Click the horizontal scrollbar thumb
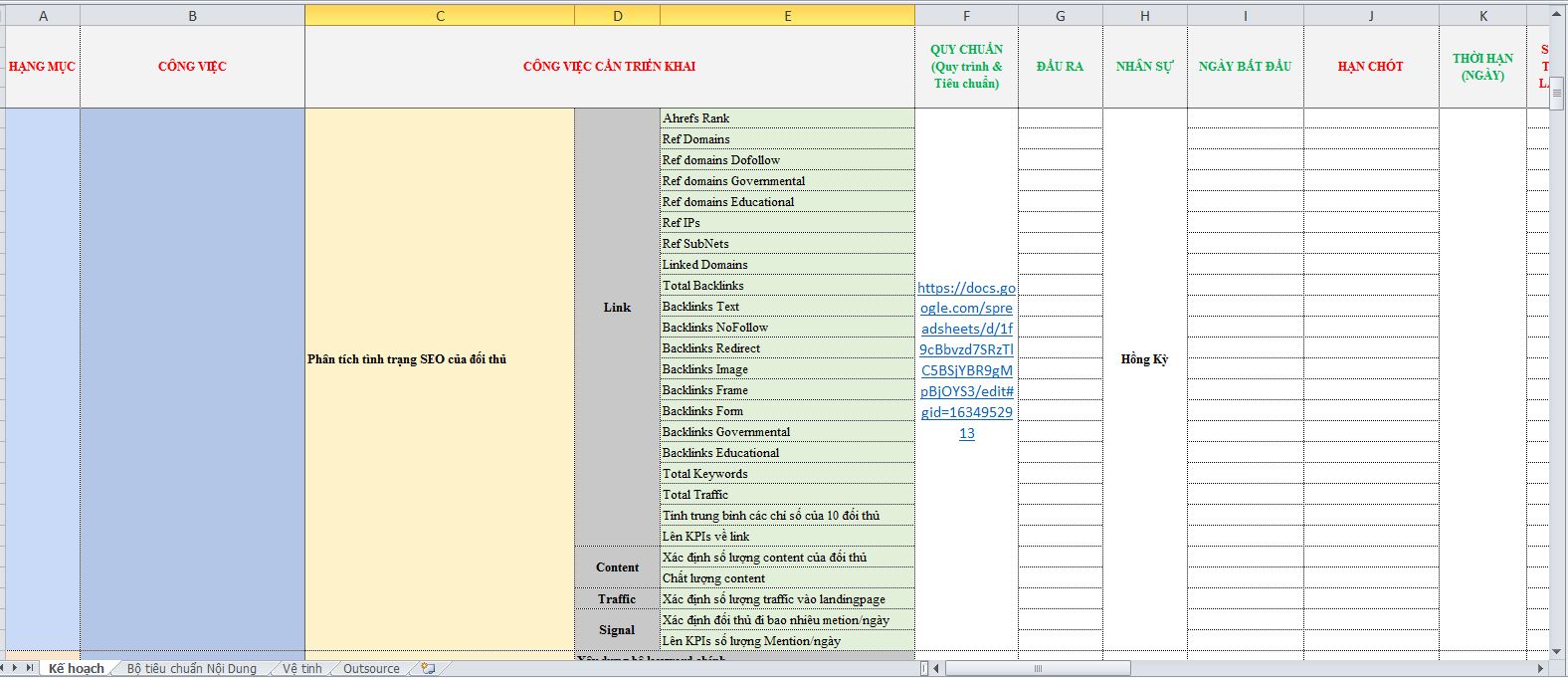Viewport: 1568px width, 678px height. pyautogui.click(x=1037, y=668)
